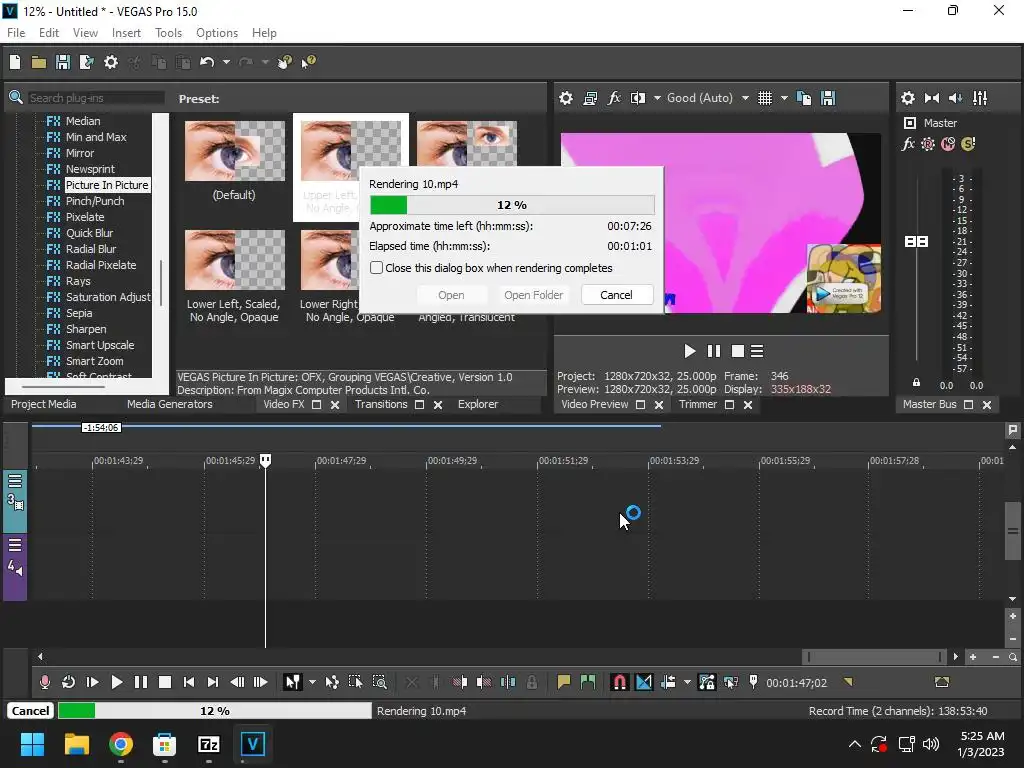Insert a marker with the yellow flag icon
The image size is (1024, 768).
564,682
